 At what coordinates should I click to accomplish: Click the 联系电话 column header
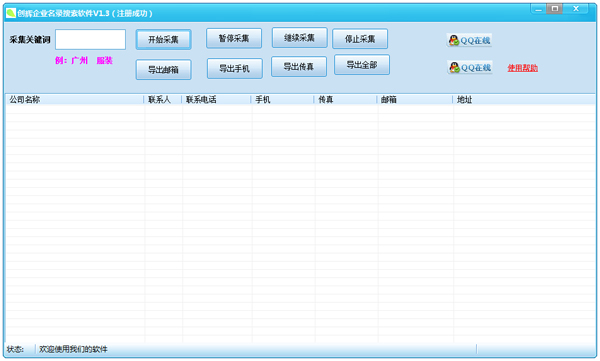click(x=216, y=100)
